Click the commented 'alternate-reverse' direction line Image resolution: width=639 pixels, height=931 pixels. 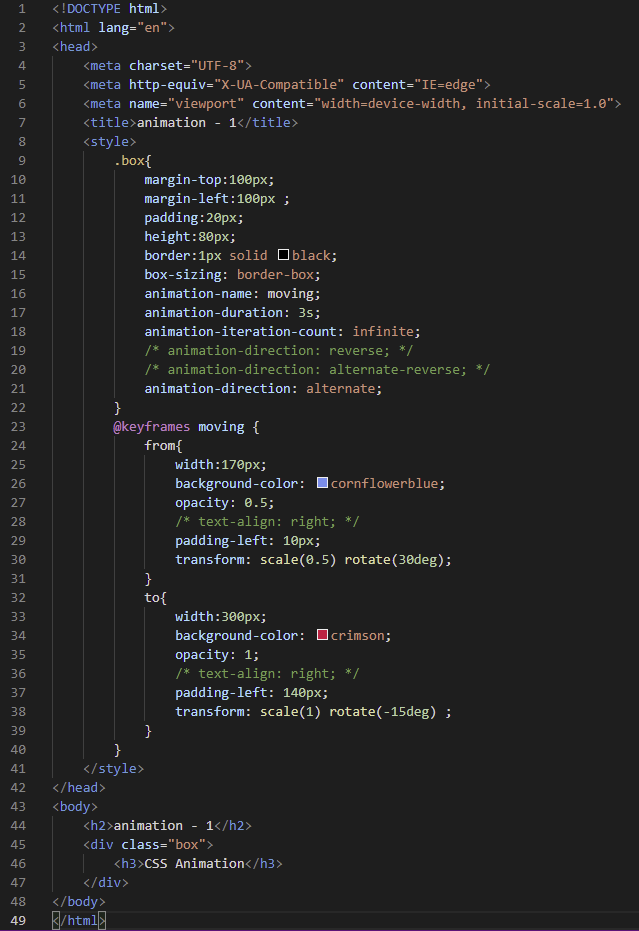point(317,369)
